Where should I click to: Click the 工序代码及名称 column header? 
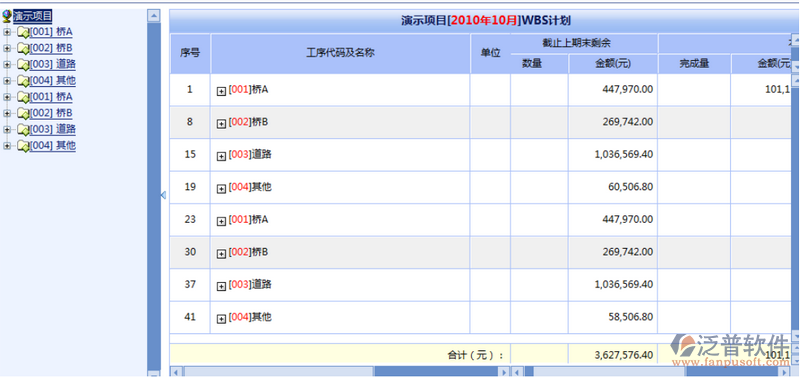340,53
